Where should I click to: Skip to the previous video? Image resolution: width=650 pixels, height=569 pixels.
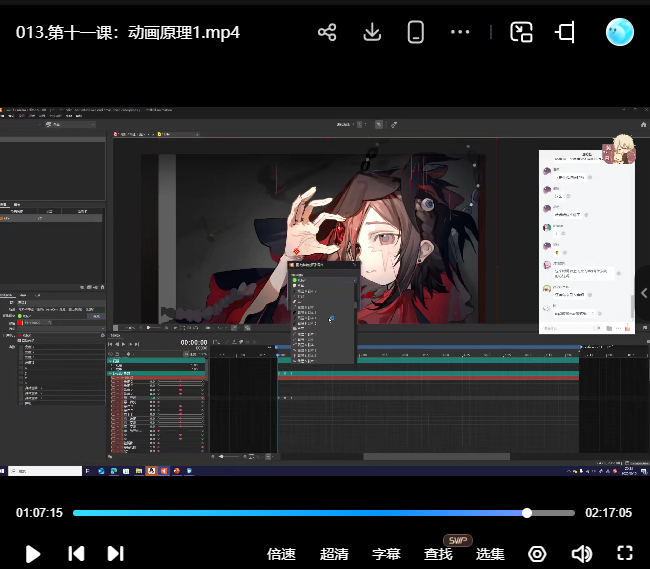pos(75,553)
